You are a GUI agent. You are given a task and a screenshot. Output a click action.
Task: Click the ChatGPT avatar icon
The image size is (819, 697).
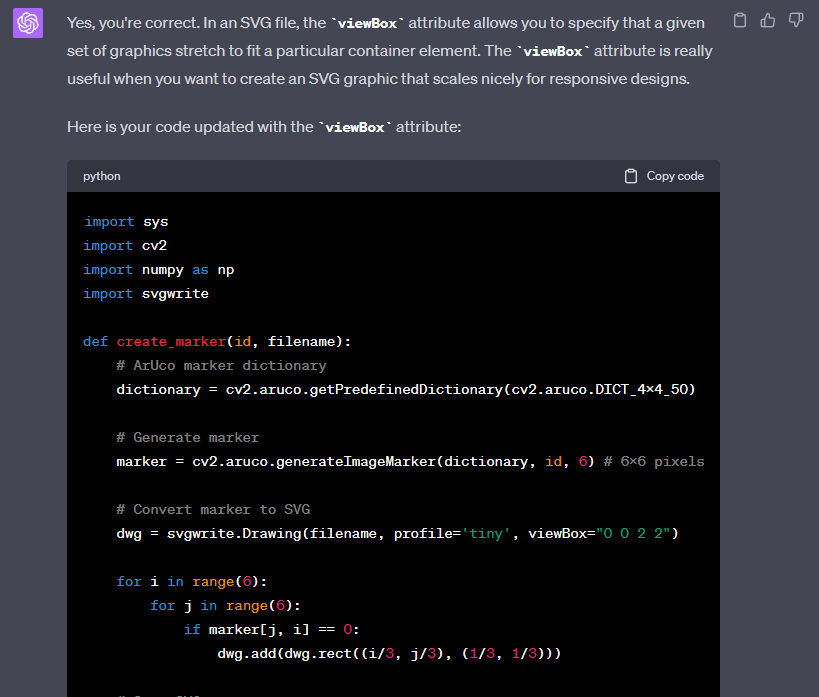pyautogui.click(x=28, y=23)
